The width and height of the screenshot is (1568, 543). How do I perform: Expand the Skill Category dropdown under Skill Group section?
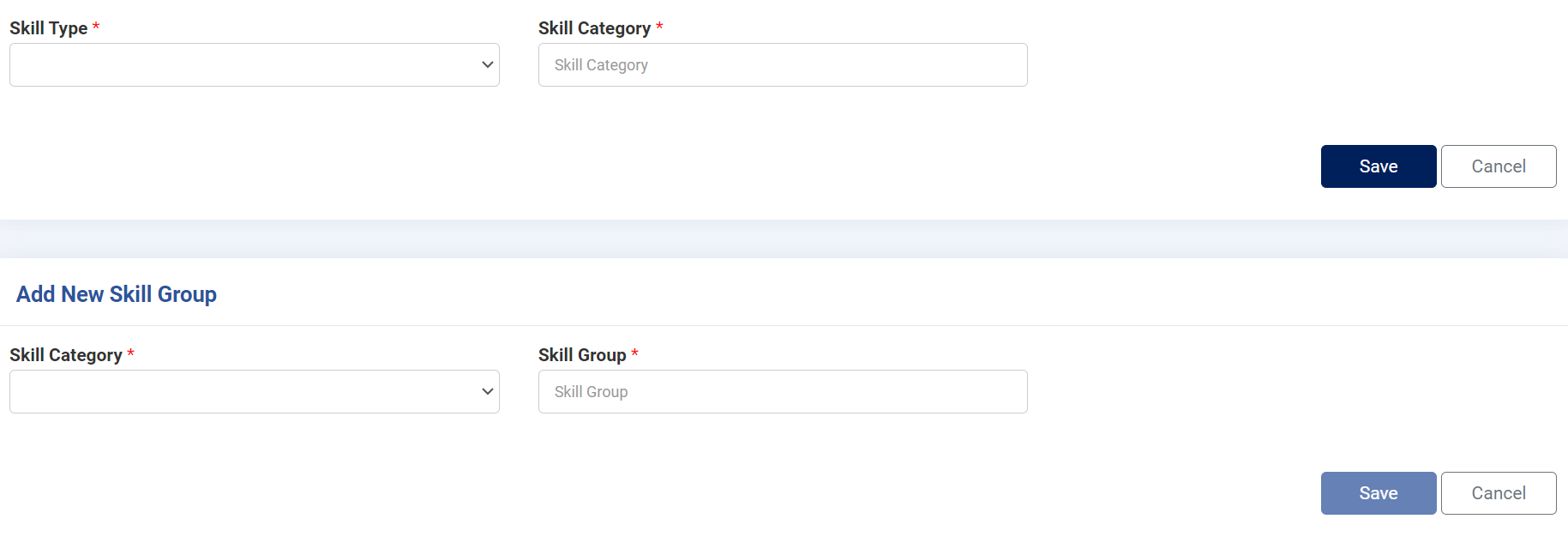point(254,392)
